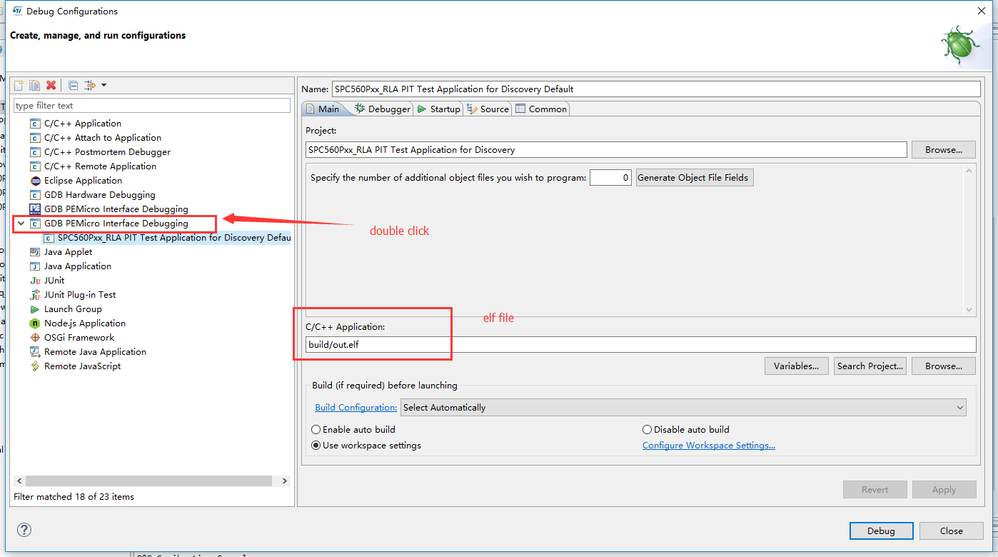This screenshot has width=998, height=557.
Task: Click the Revert button
Action: coord(875,490)
